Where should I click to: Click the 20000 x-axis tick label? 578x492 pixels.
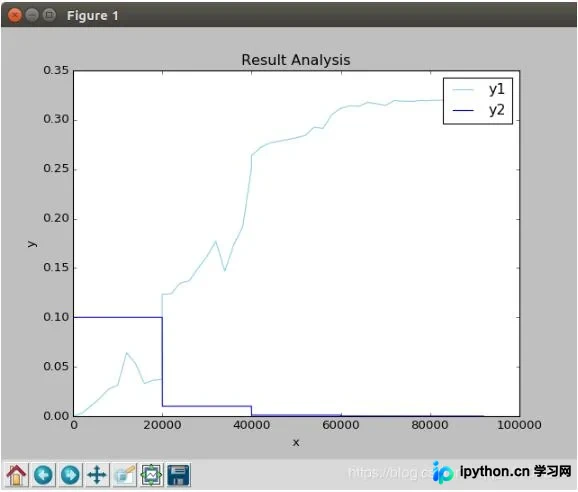(162, 425)
